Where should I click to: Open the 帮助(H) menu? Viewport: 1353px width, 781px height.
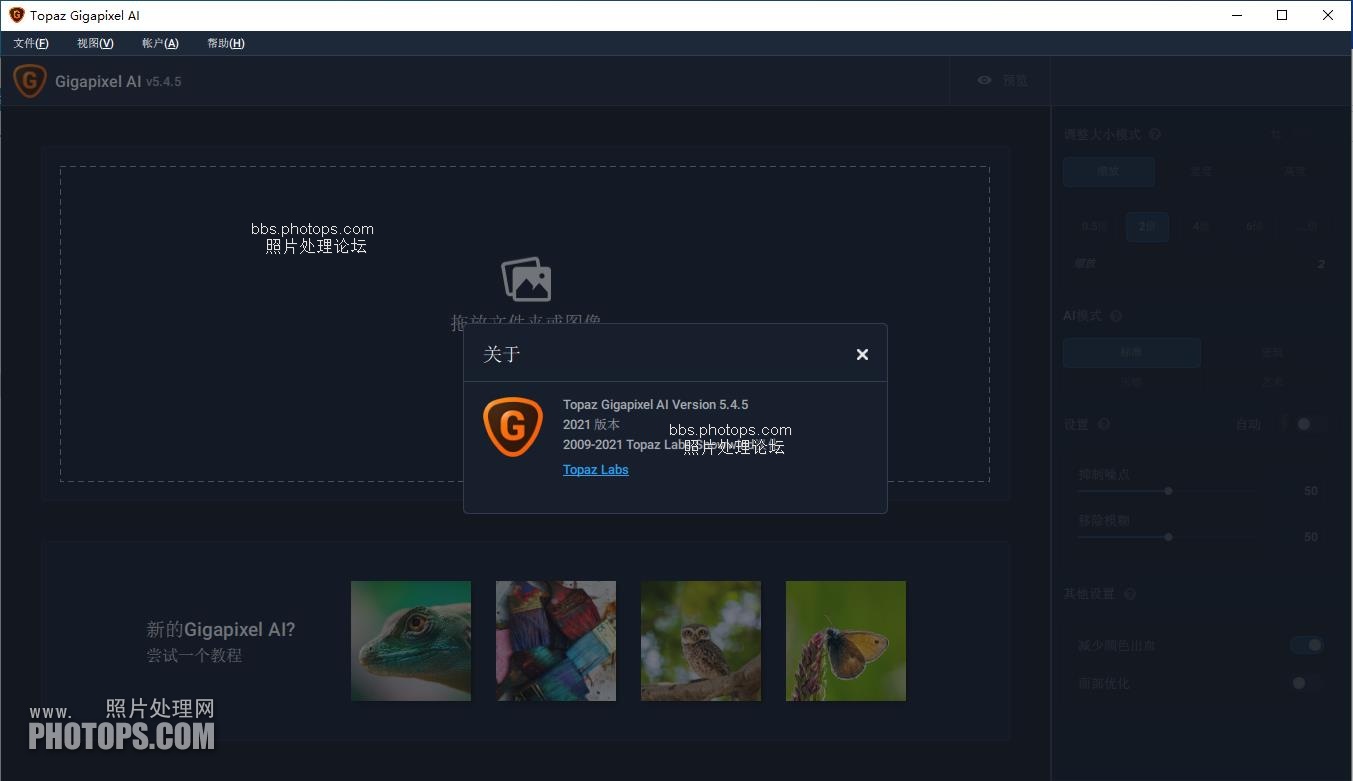click(226, 43)
